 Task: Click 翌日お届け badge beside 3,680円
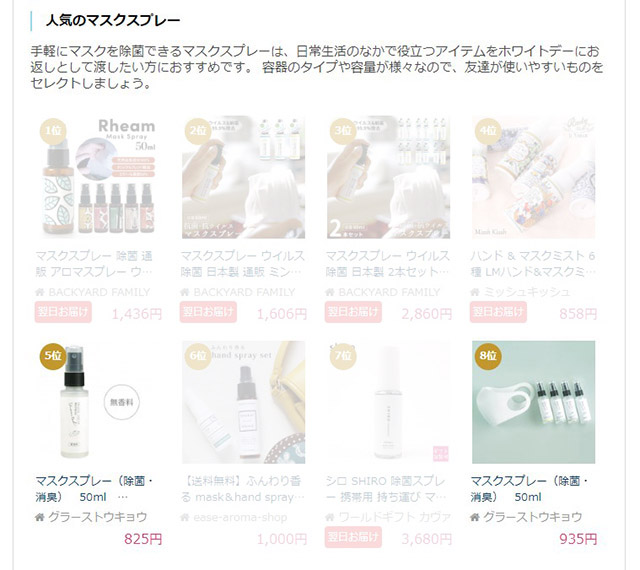tap(353, 537)
